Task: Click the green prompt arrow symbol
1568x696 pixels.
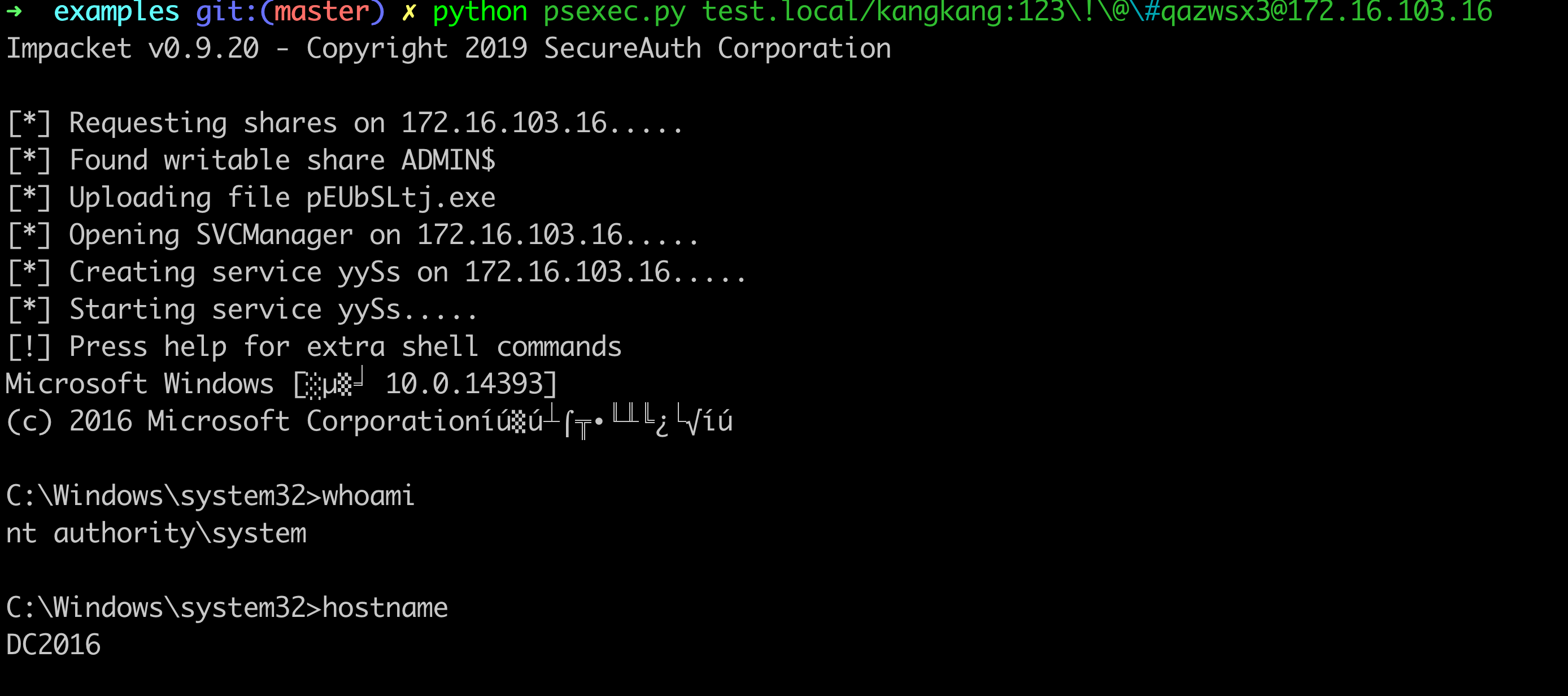Action: 15,10
